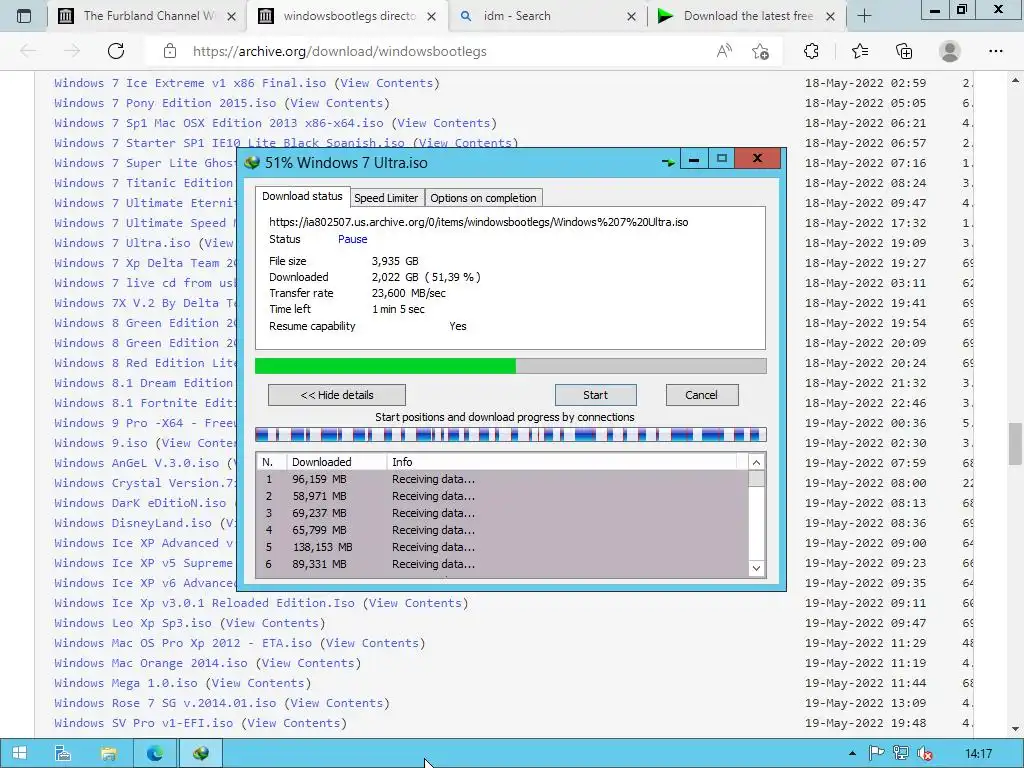The width and height of the screenshot is (1024, 768).
Task: Switch to Download the latest free tab
Action: [747, 16]
